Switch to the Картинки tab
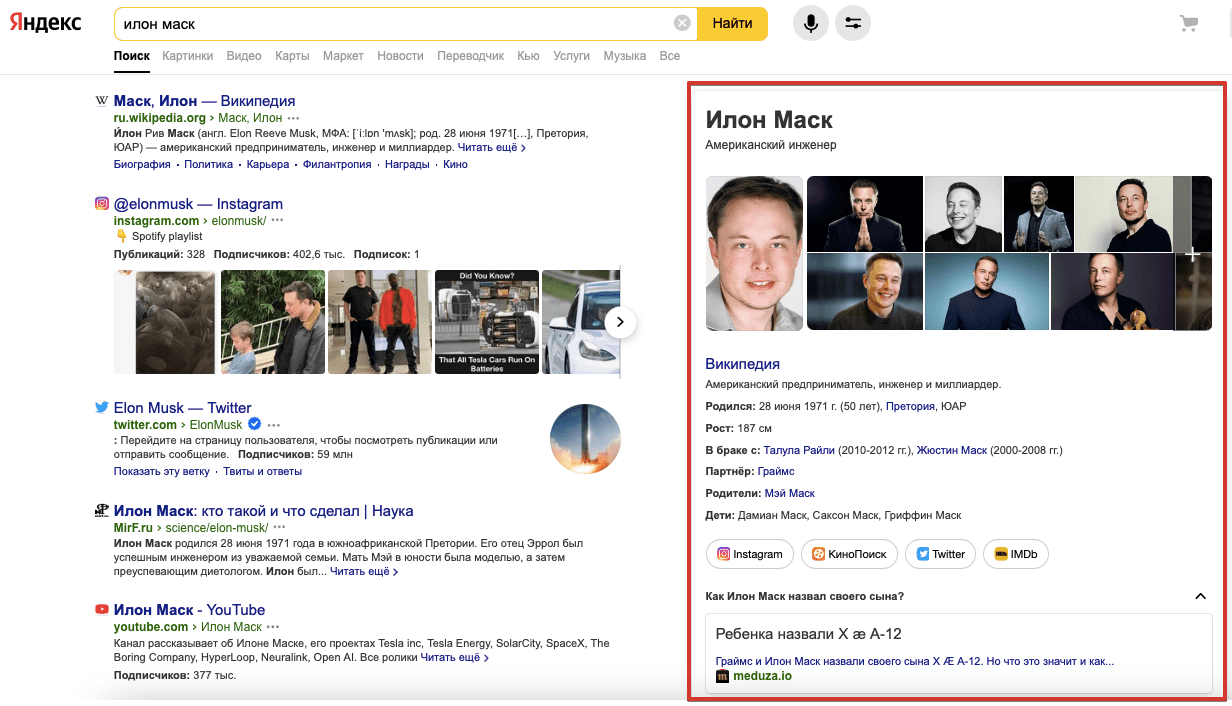Screen dimensions: 1232x706 tap(188, 56)
